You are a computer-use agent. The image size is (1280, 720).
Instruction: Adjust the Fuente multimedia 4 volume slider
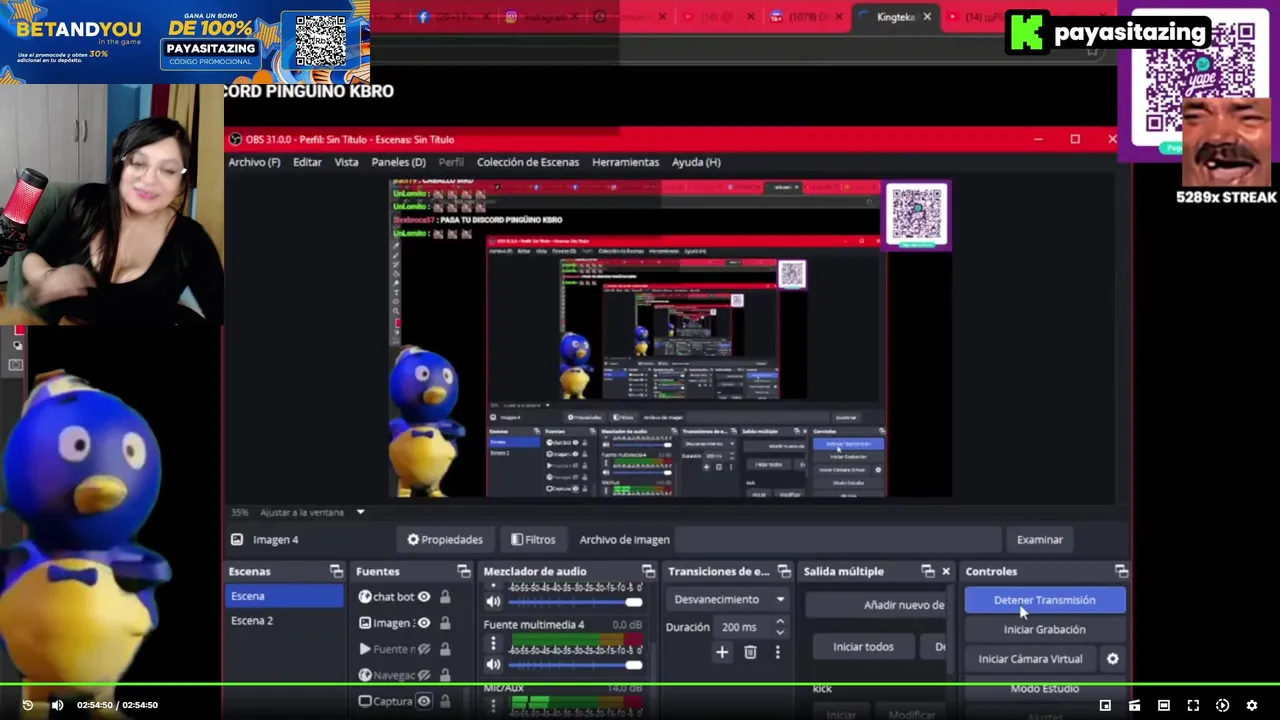pos(574,664)
